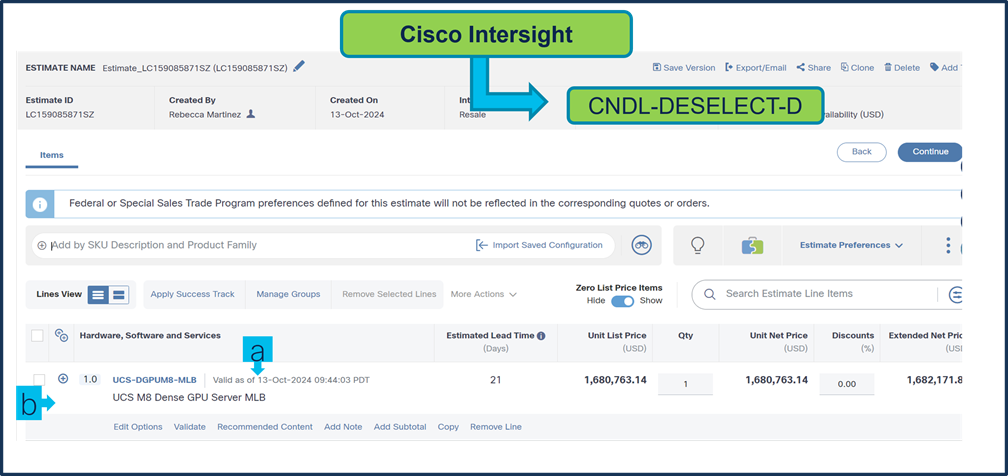Check the UCS-DGPUM8-MLB line checkbox
1008x476 pixels.
39,380
